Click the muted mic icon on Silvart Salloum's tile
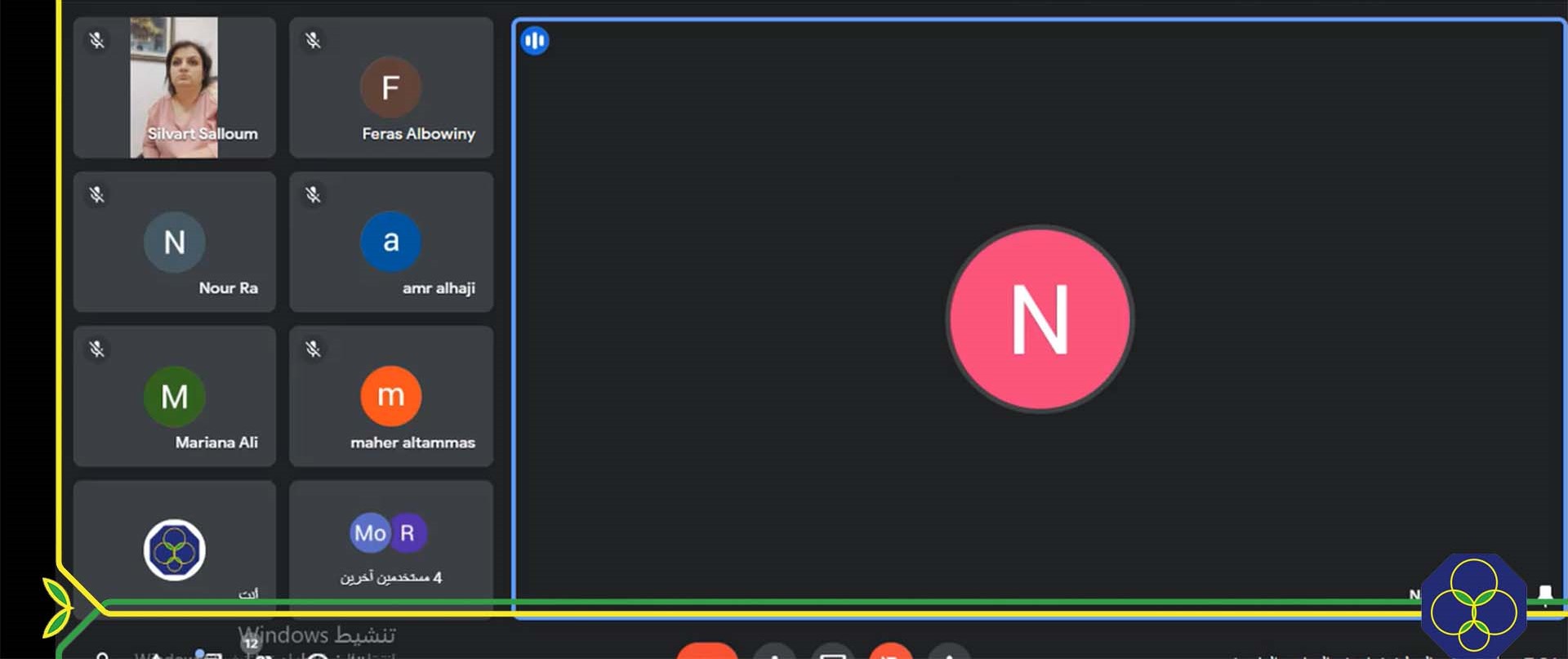This screenshot has width=1568, height=659. point(97,40)
